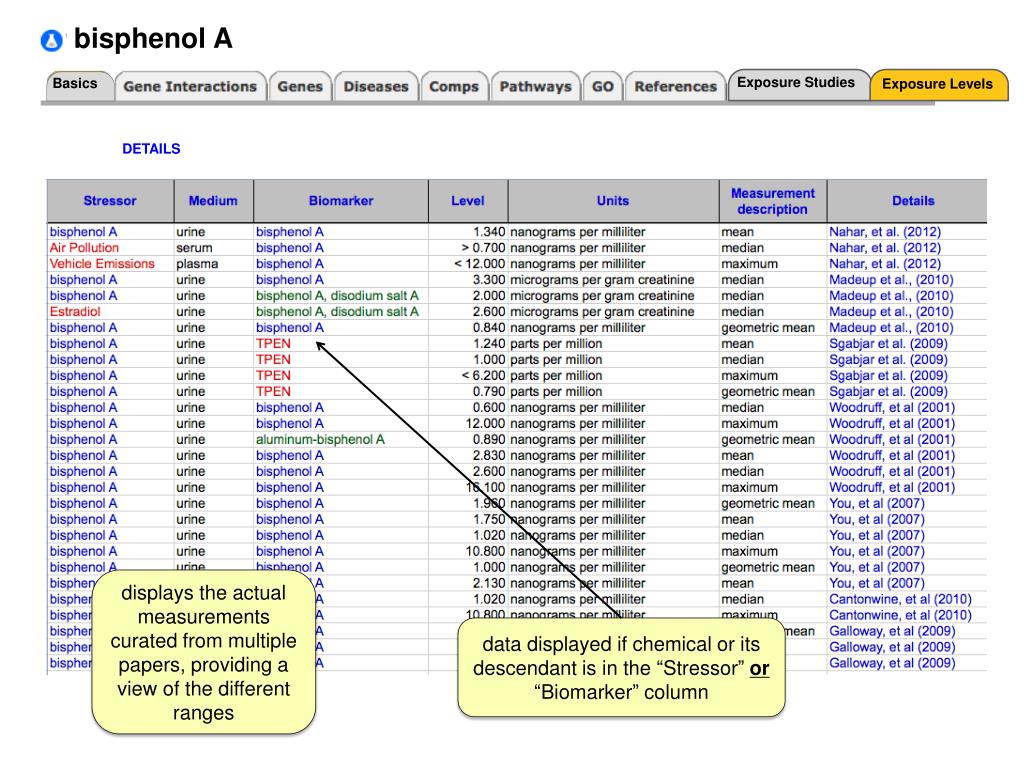
Task: Click TPEN biomarker in the 0.790 row
Action: point(273,392)
